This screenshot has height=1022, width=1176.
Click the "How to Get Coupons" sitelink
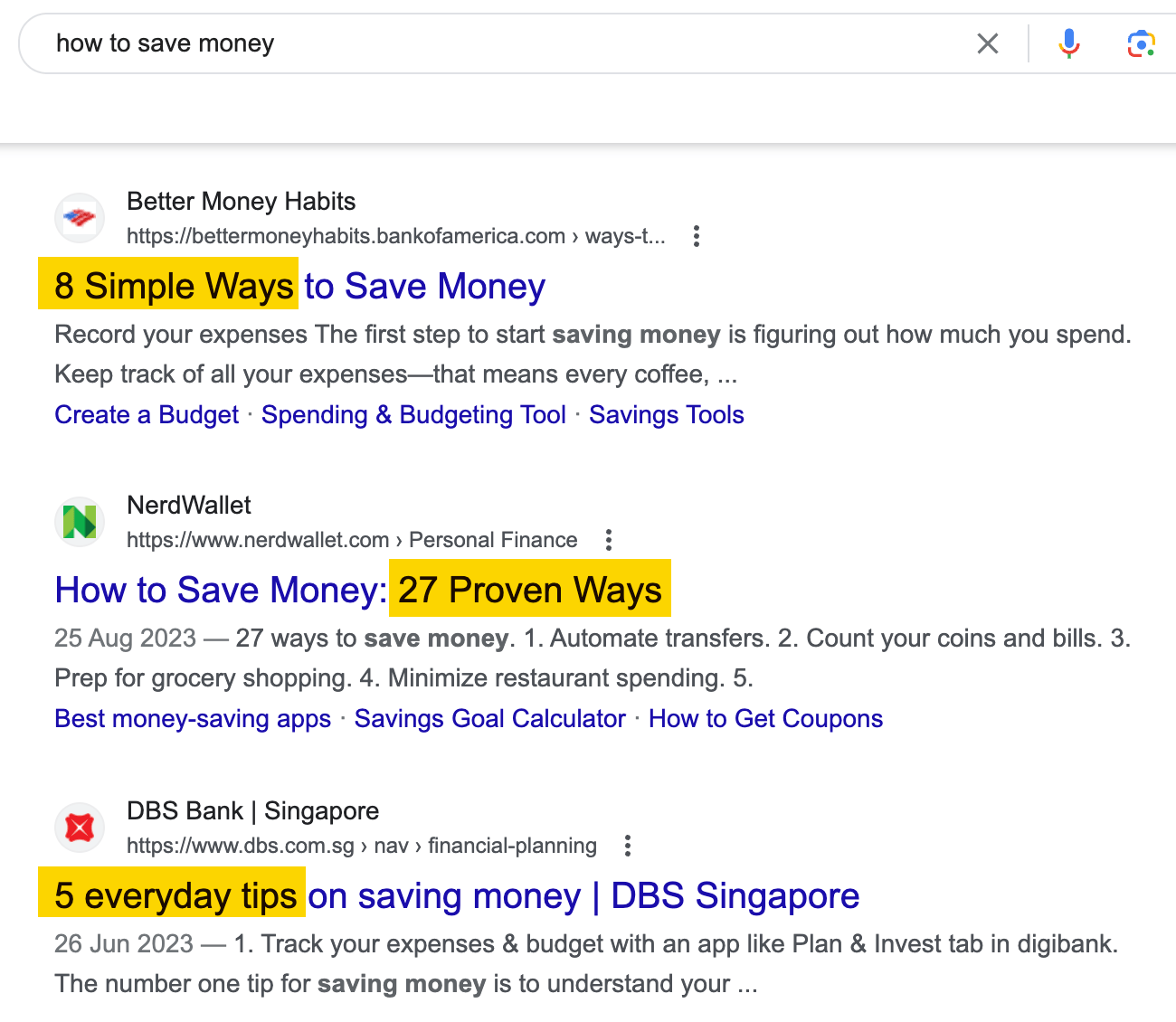pos(765,718)
